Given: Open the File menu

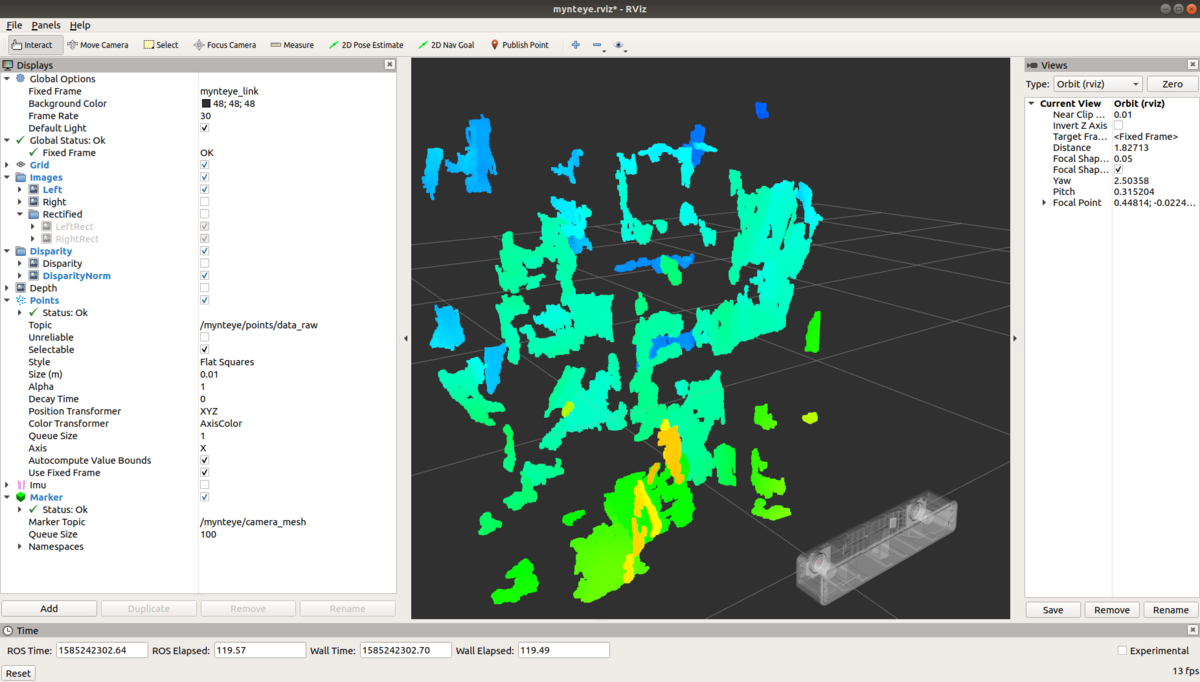Looking at the screenshot, I should (x=14, y=25).
